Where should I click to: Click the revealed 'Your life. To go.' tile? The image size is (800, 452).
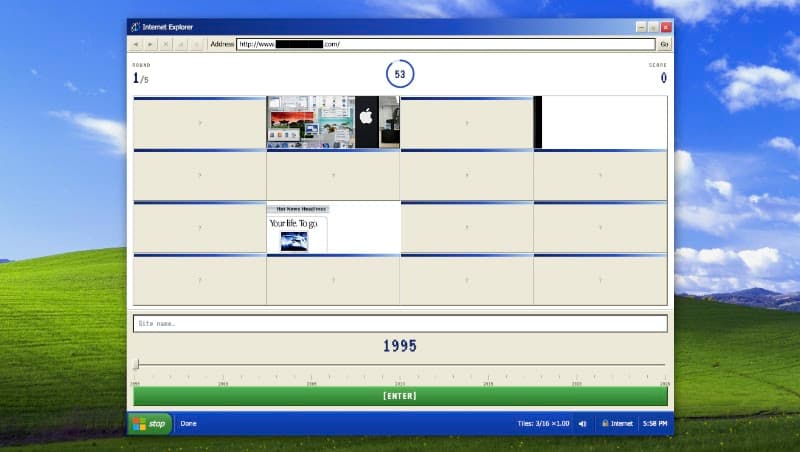333,227
